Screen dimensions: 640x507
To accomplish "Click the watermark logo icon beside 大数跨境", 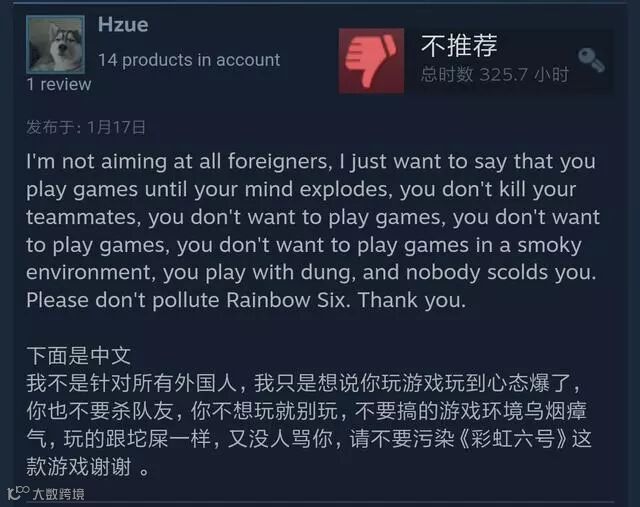I will [18, 492].
